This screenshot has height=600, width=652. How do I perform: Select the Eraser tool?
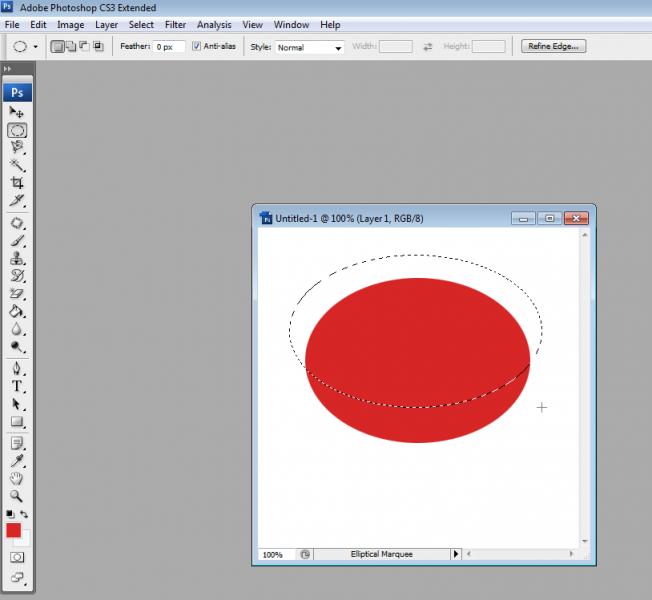(17, 294)
